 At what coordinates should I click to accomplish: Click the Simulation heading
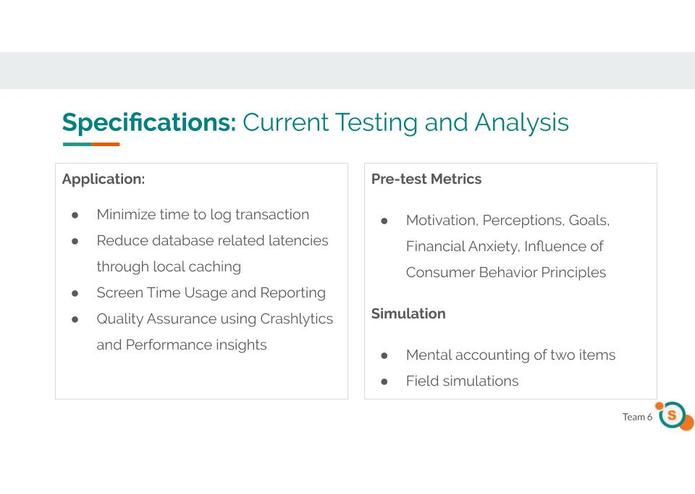point(408,314)
